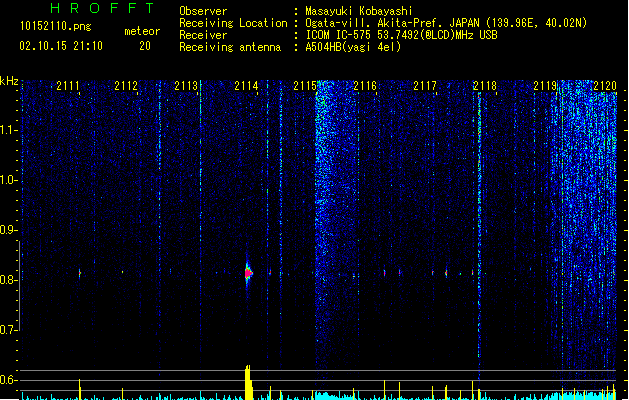Click the Observer label
Viewport: 629px width, 400px height.
pos(203,11)
